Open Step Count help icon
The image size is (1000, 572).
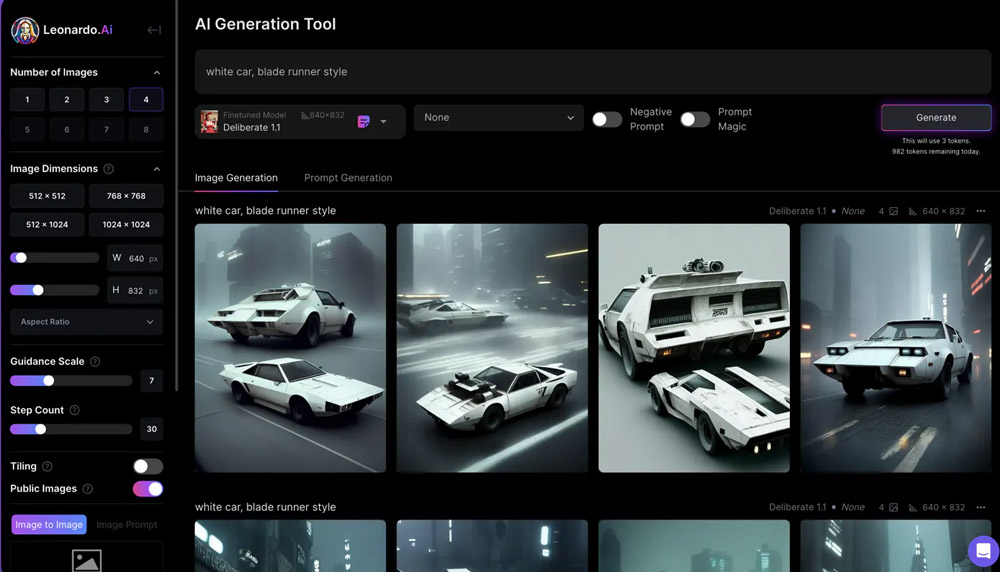click(75, 410)
